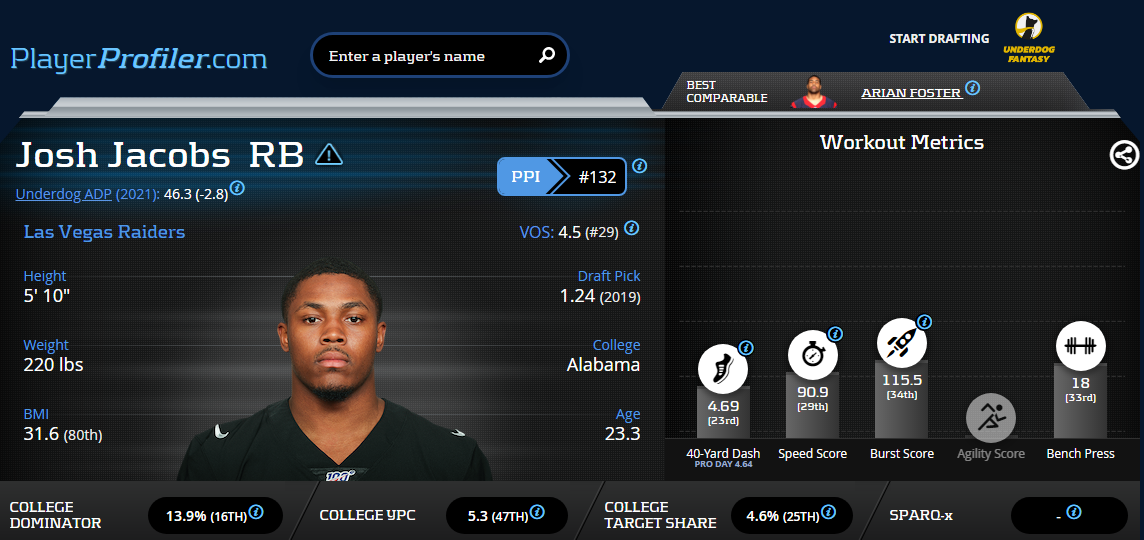Click the Bench Press barbell icon

tap(1081, 346)
